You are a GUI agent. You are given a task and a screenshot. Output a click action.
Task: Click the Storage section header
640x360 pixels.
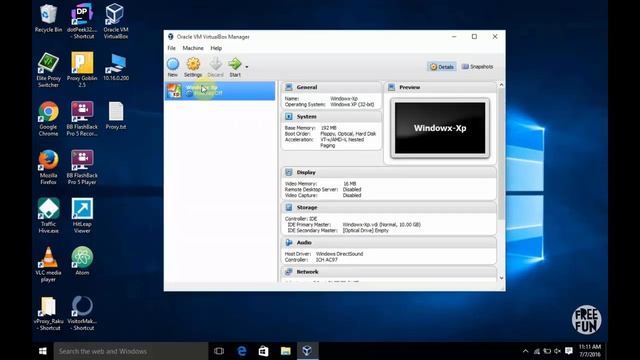[x=389, y=208]
